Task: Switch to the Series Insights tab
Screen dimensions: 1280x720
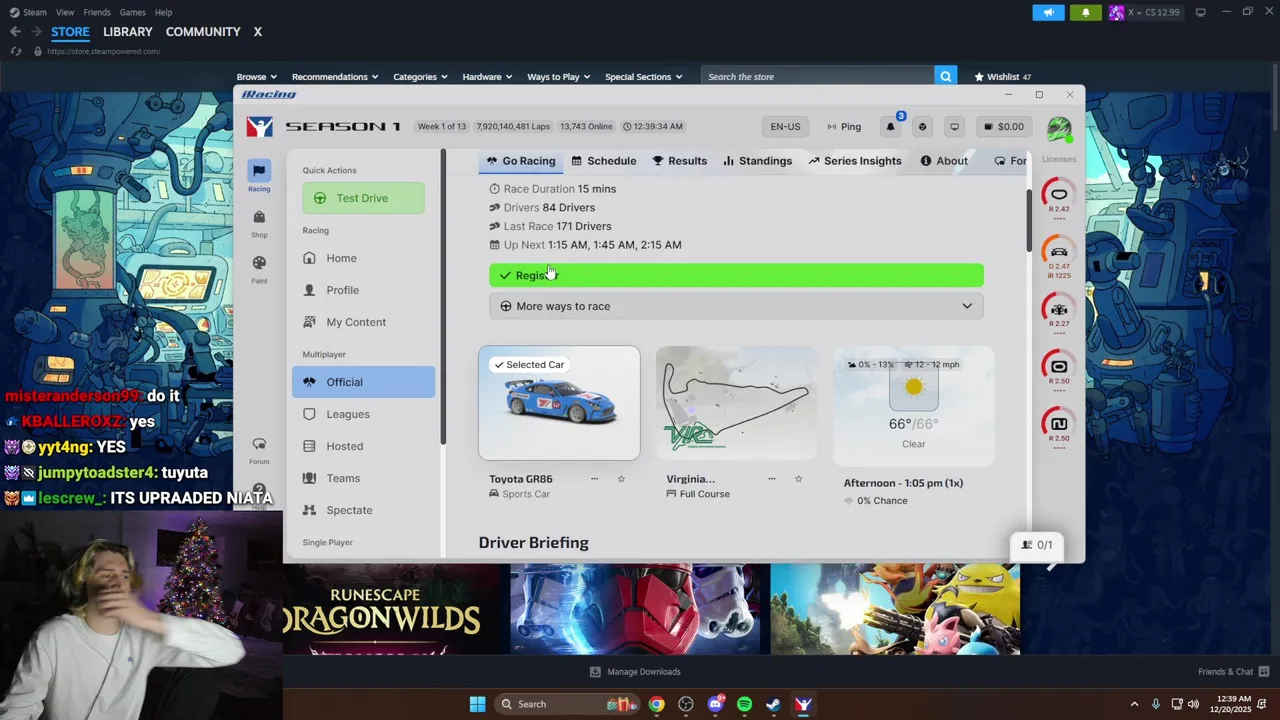Action: click(x=855, y=161)
